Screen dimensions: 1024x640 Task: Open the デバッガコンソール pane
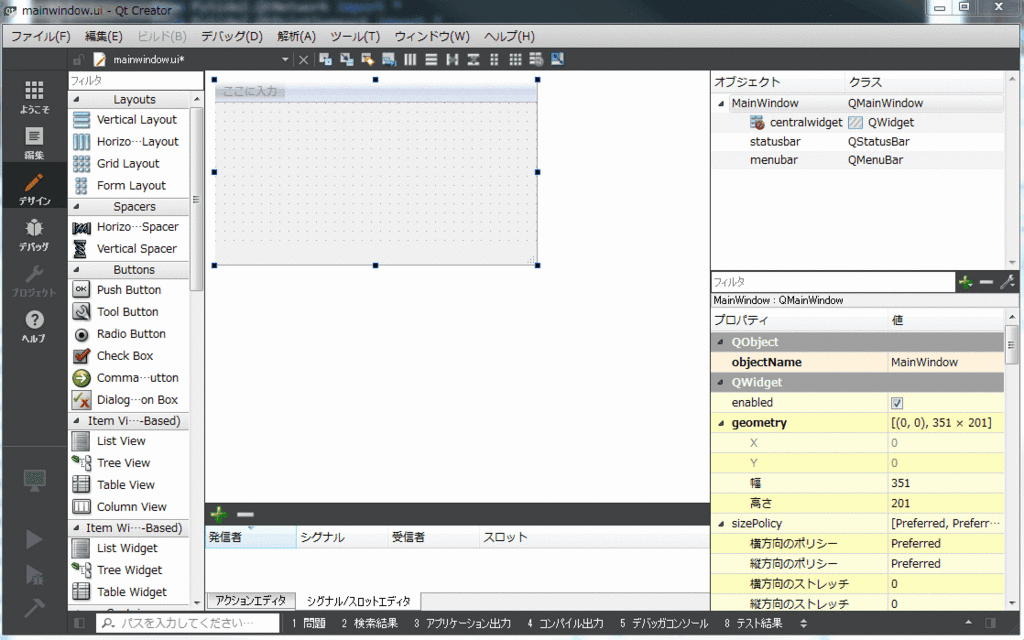coord(664,624)
